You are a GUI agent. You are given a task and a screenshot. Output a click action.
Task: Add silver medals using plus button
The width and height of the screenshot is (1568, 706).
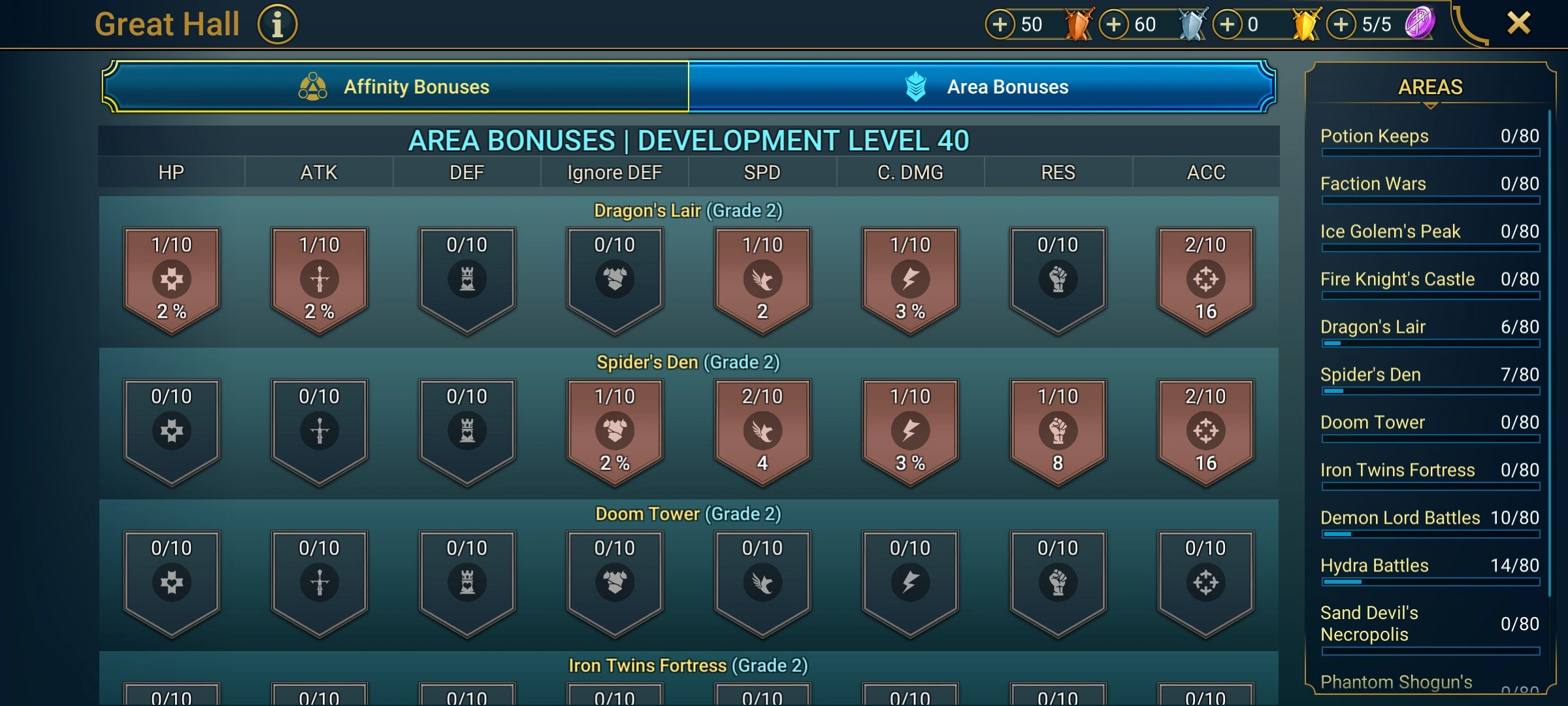[x=1113, y=25]
